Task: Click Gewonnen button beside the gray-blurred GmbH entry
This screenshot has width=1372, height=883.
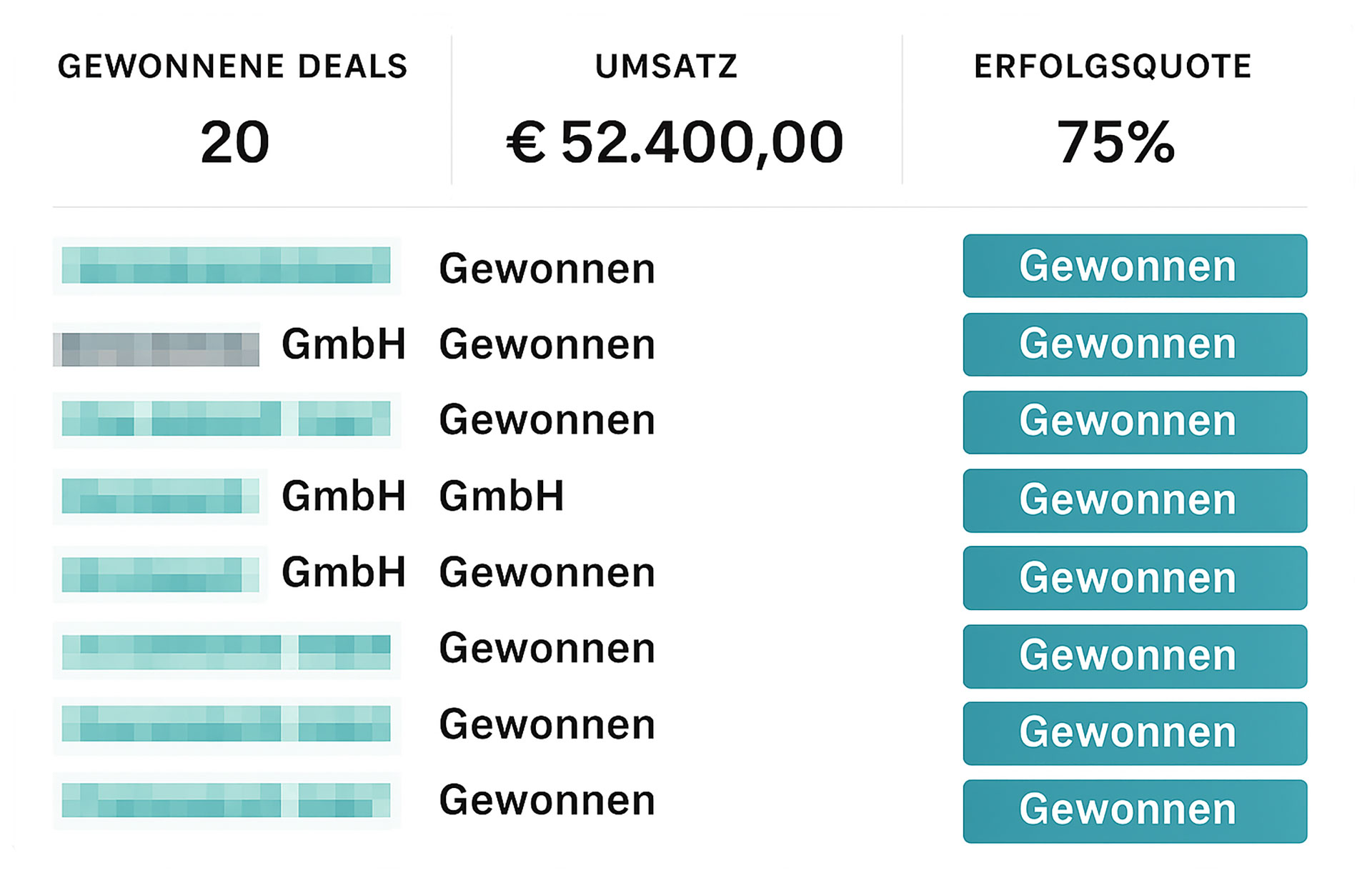Action: (x=1134, y=344)
